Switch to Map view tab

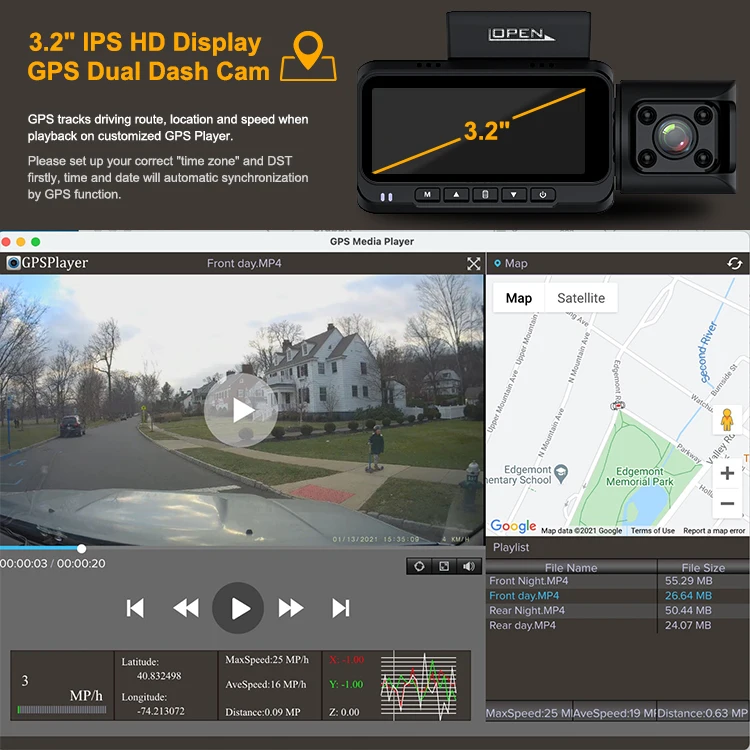(x=518, y=298)
